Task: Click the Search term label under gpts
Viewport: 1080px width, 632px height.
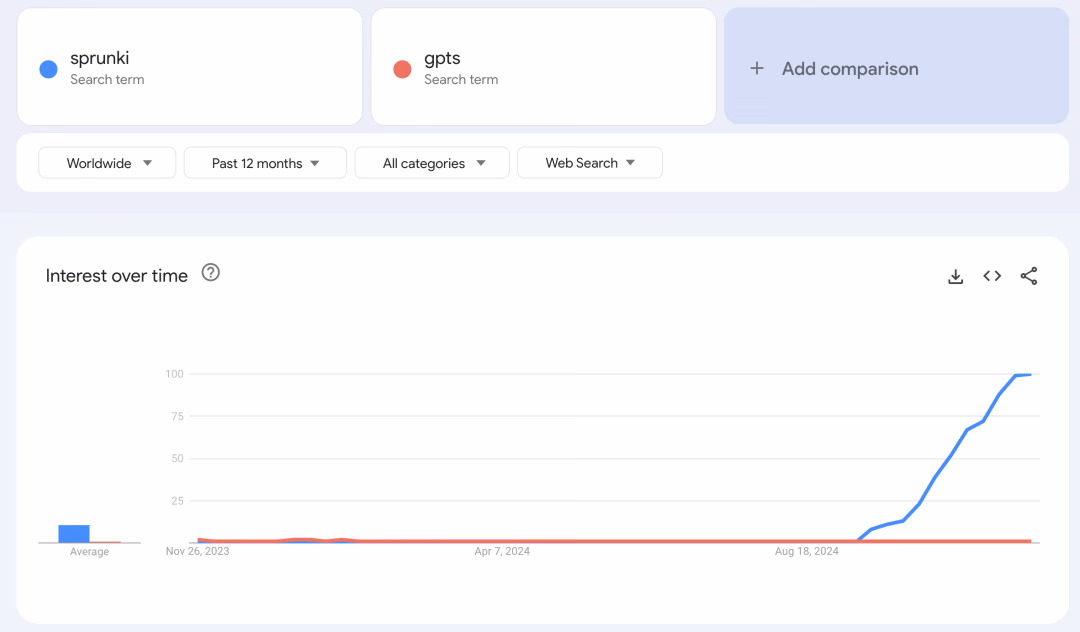Action: pyautogui.click(x=461, y=79)
